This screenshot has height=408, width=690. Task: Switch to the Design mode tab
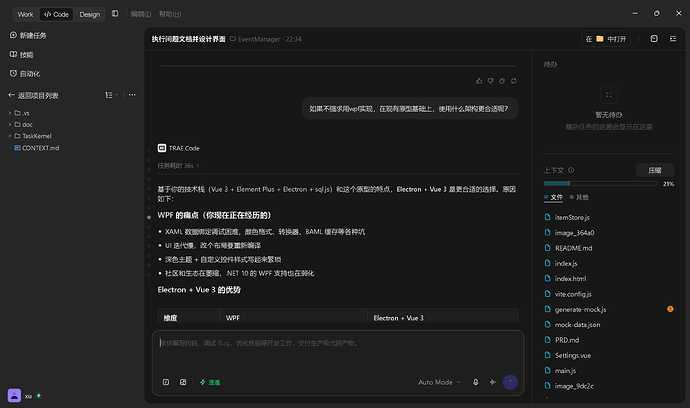coord(90,14)
